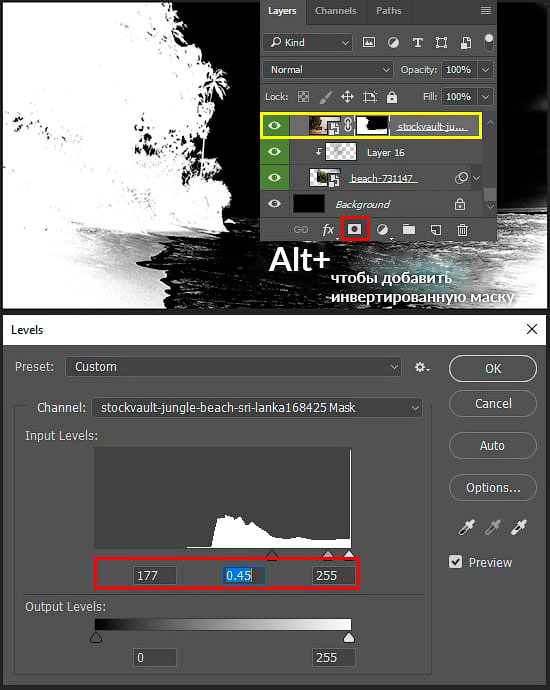The width and height of the screenshot is (550, 690).
Task: Toggle the Preview checkbox
Action: point(455,562)
